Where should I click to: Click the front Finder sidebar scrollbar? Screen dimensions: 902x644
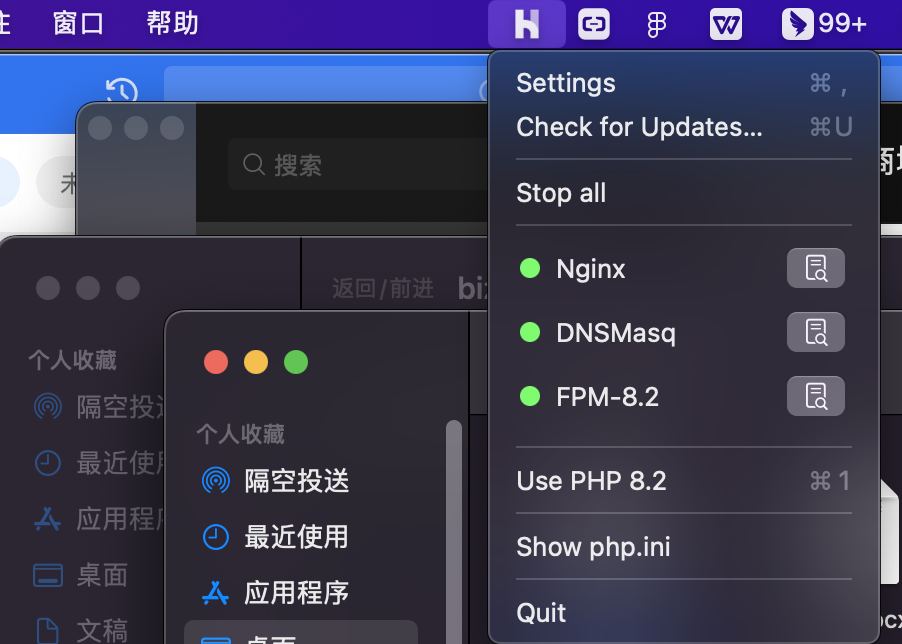tap(454, 532)
